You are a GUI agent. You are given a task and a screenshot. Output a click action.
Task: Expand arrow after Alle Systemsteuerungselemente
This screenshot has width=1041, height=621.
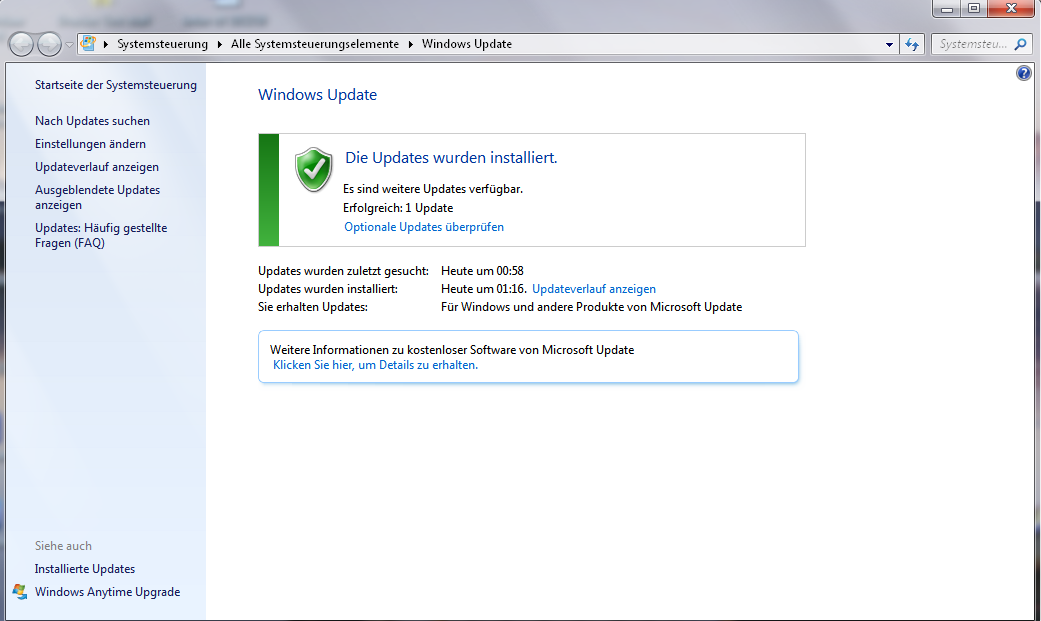pyautogui.click(x=410, y=44)
